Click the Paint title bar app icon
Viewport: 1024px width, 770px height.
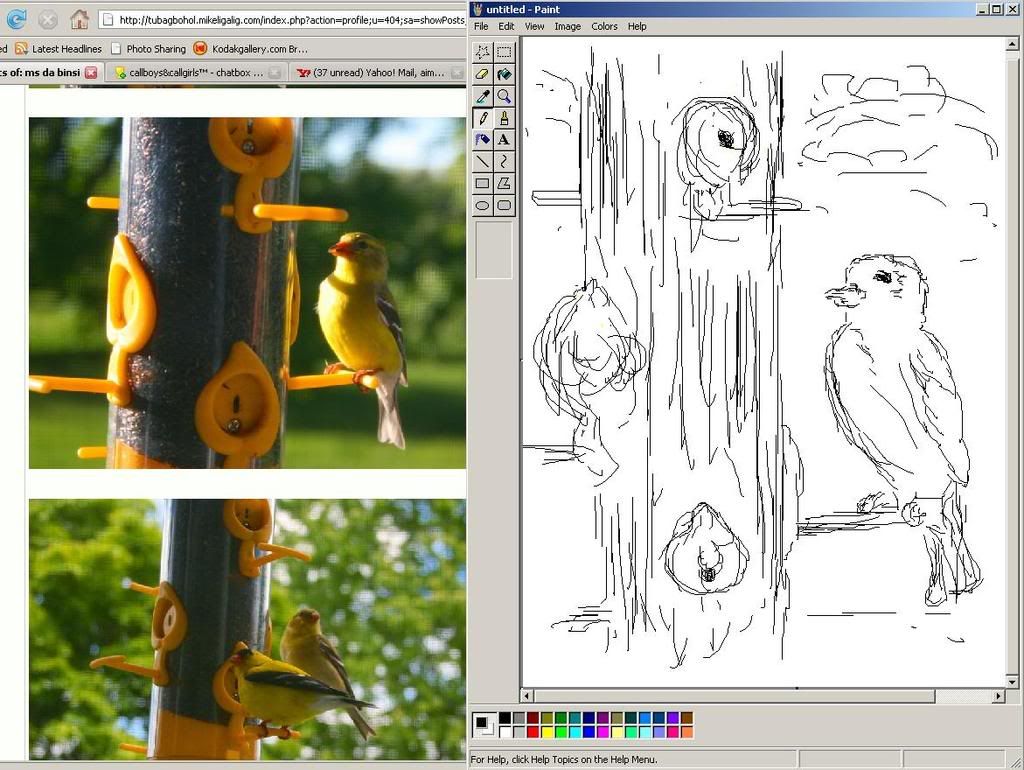tap(478, 9)
